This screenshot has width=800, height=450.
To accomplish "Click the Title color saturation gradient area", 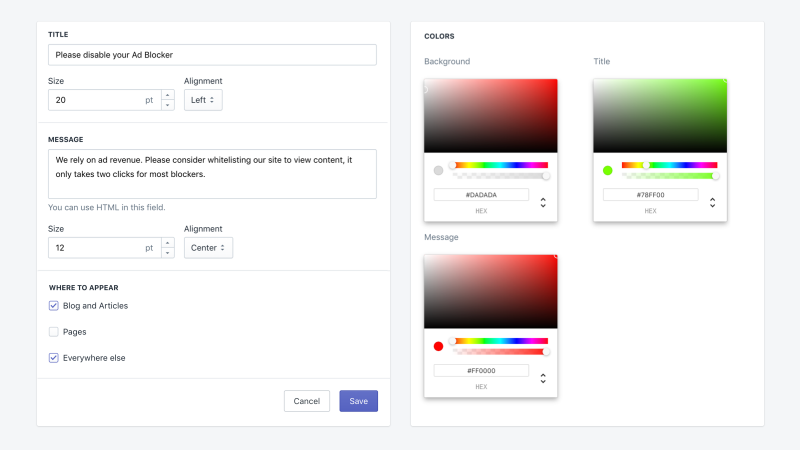I will coord(660,116).
